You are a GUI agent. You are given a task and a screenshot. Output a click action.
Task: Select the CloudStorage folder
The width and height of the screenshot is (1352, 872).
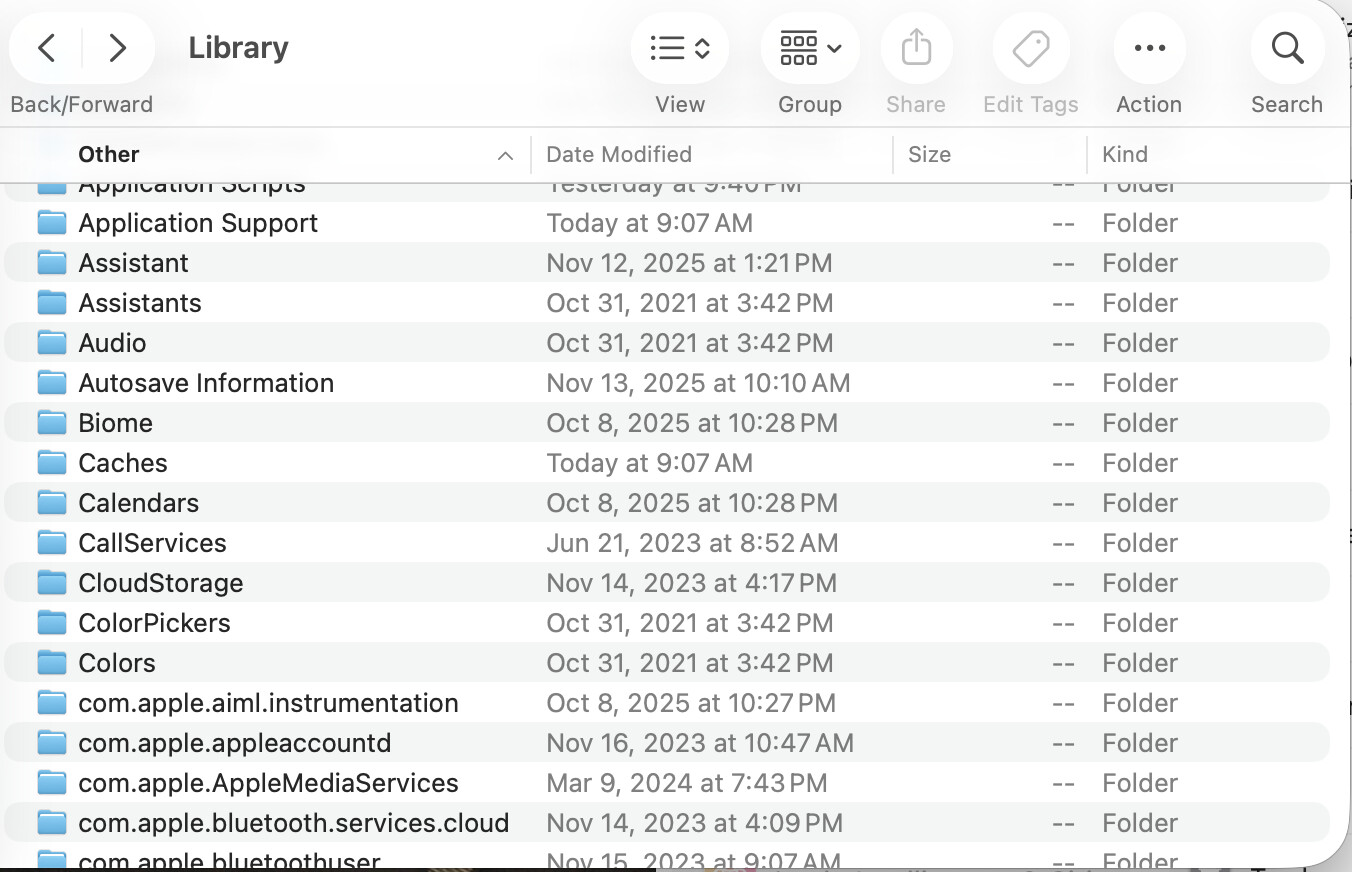(161, 583)
